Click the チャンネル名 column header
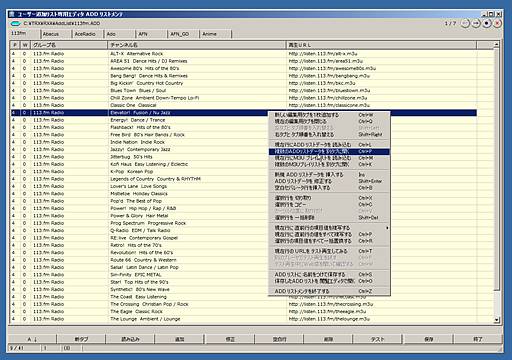The width and height of the screenshot is (512, 360). click(197, 45)
